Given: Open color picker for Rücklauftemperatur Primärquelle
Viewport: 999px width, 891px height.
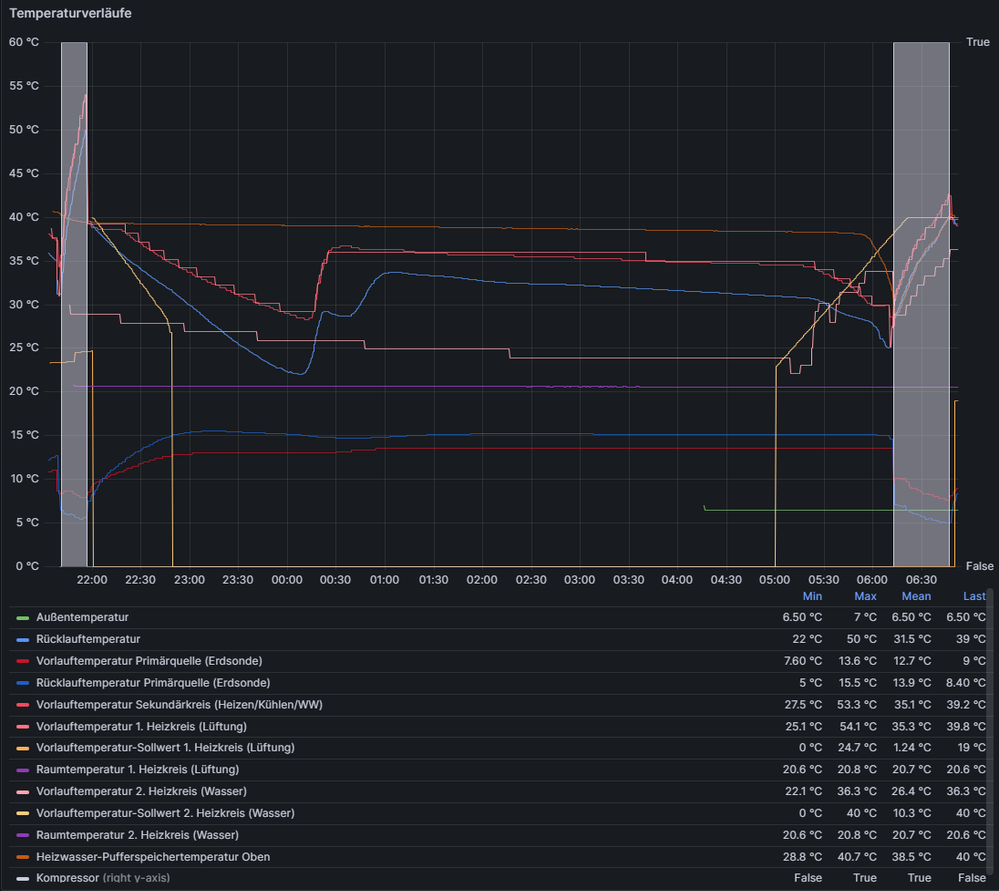Looking at the screenshot, I should [x=23, y=683].
